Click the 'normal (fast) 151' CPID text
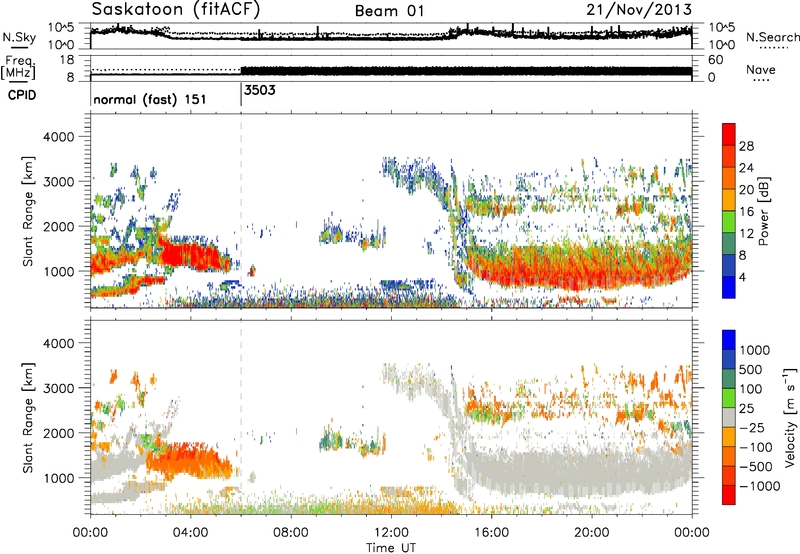 [150, 99]
